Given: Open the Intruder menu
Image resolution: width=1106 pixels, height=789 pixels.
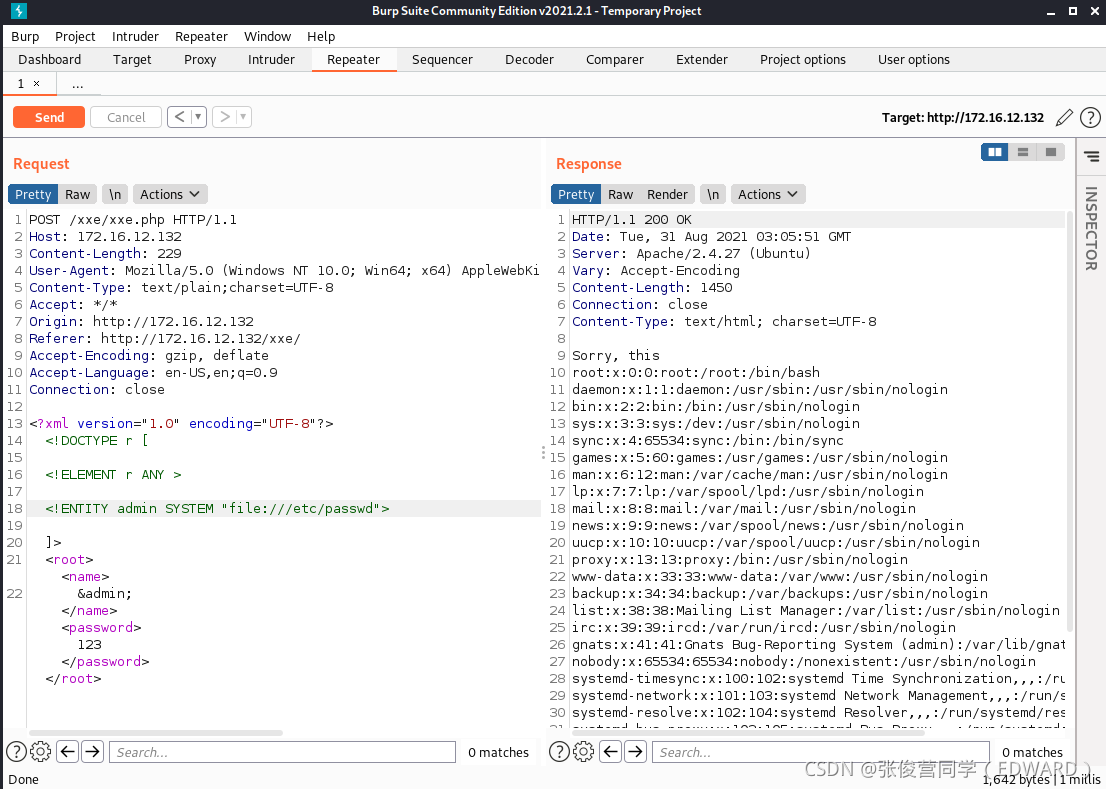Looking at the screenshot, I should coord(135,37).
